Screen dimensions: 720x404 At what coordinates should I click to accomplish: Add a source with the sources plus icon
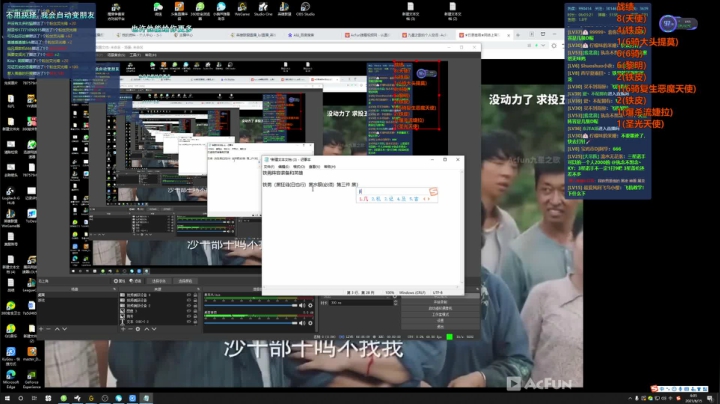[123, 329]
